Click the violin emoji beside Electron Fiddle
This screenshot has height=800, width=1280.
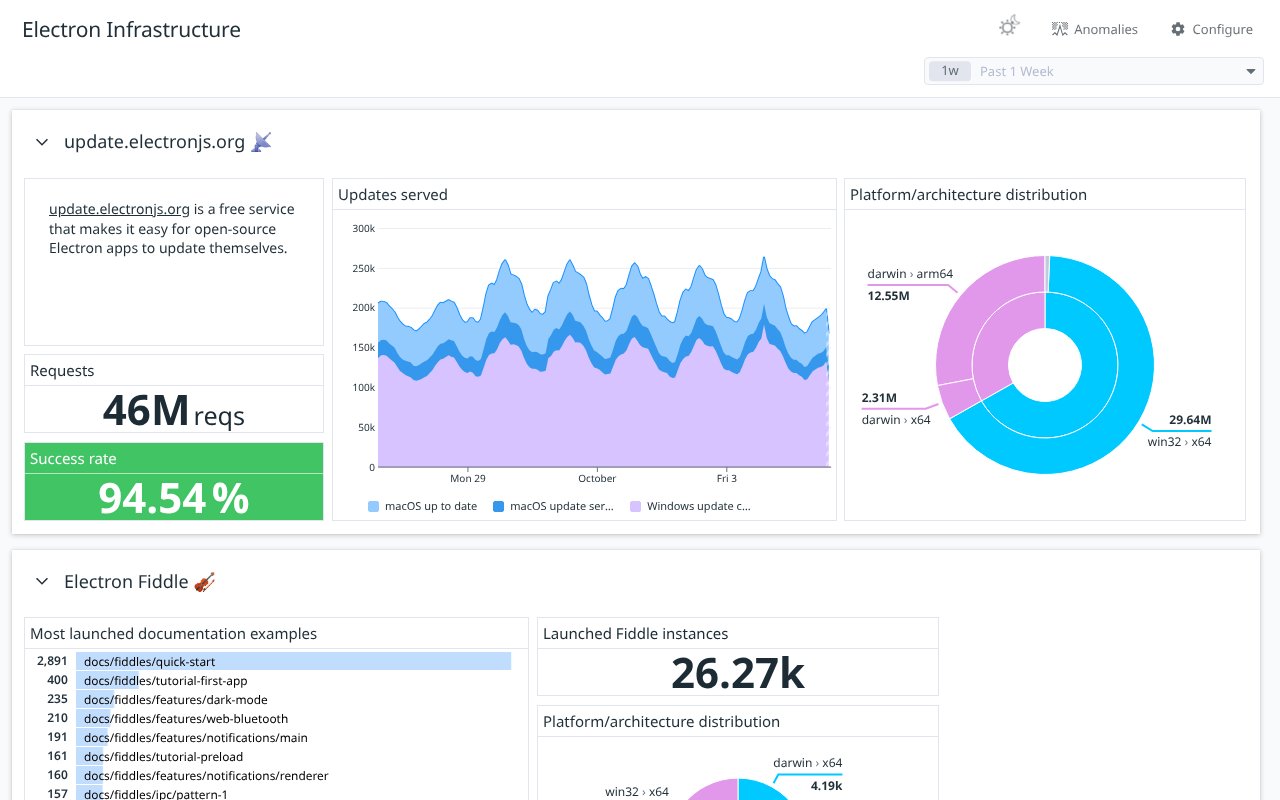pos(204,582)
